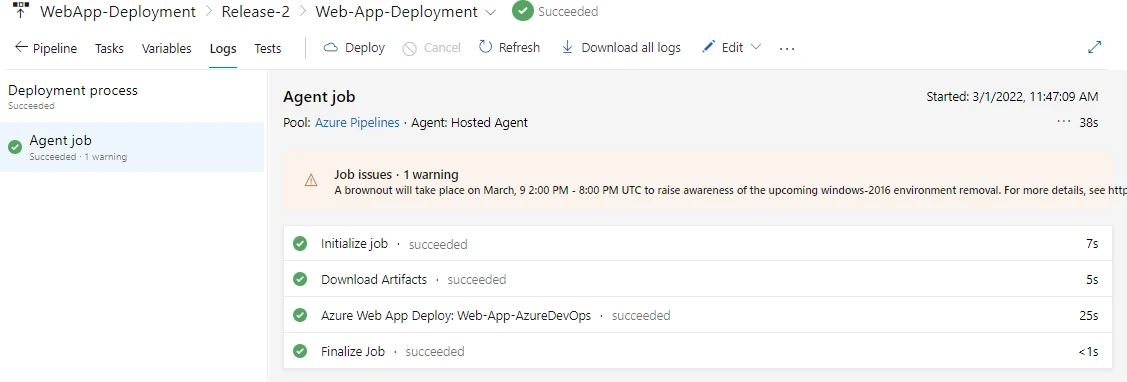Open the Tests tab
This screenshot has height=382, width=1127.
(x=268, y=48)
